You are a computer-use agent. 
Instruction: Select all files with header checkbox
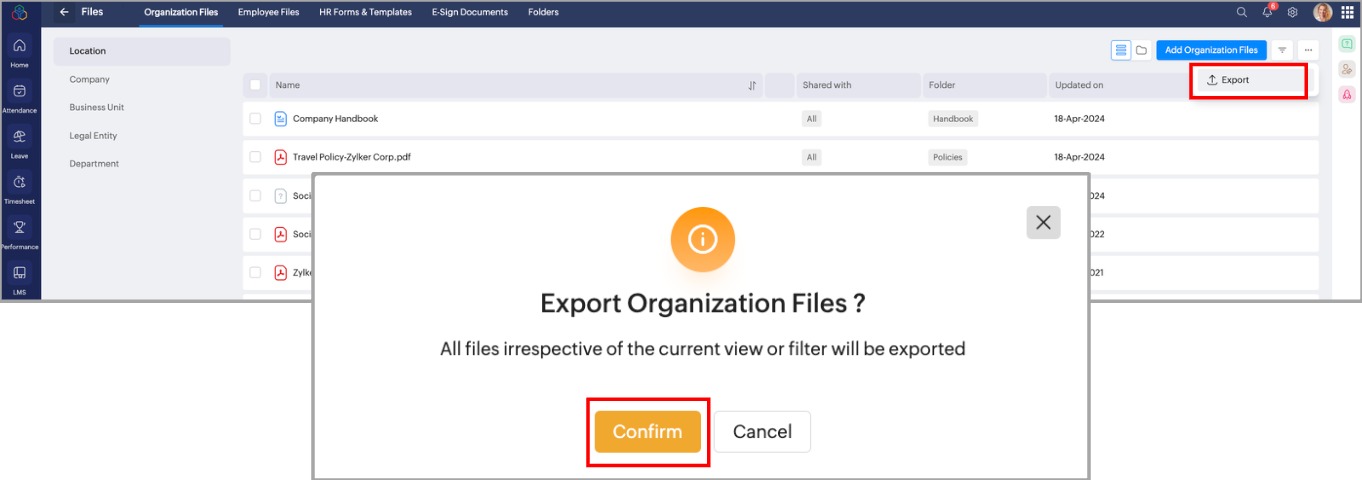pyautogui.click(x=255, y=85)
